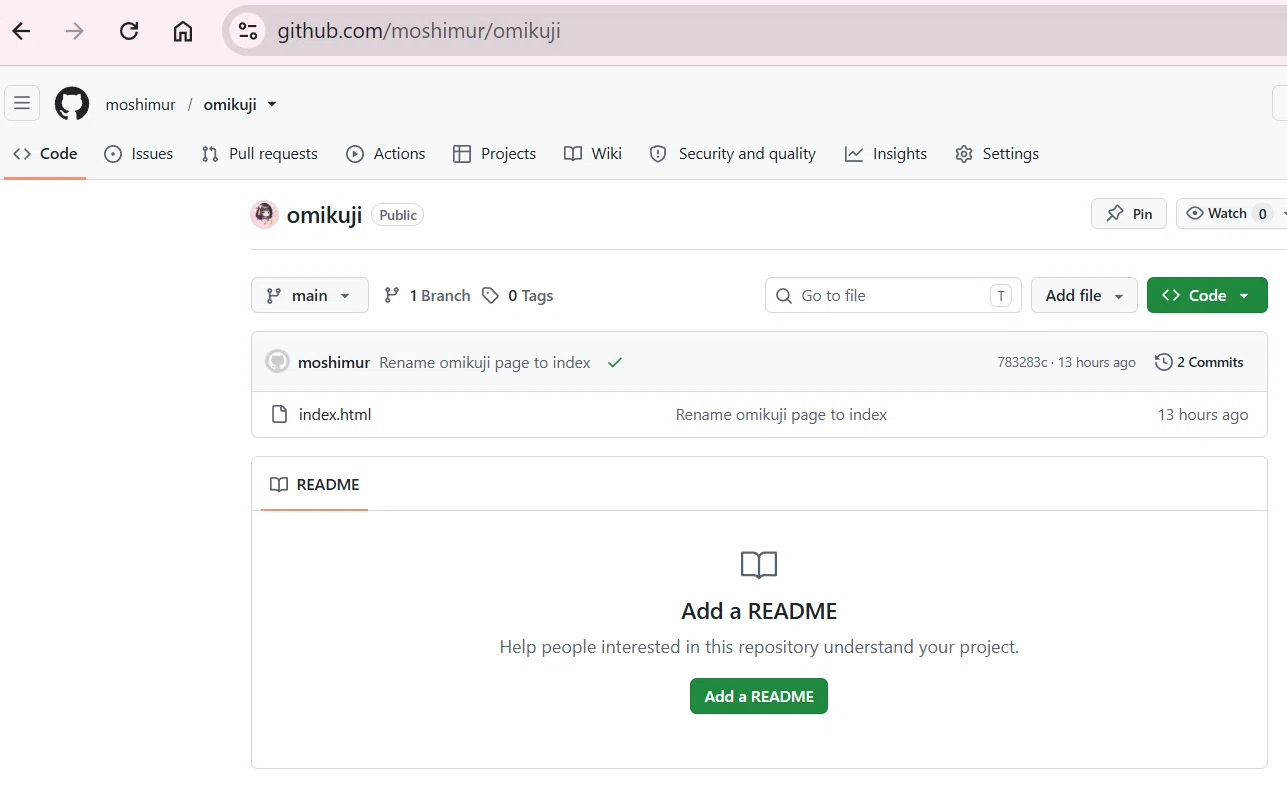Open the moshimur owner link in breadcrumb
This screenshot has height=786, width=1287.
tap(140, 104)
